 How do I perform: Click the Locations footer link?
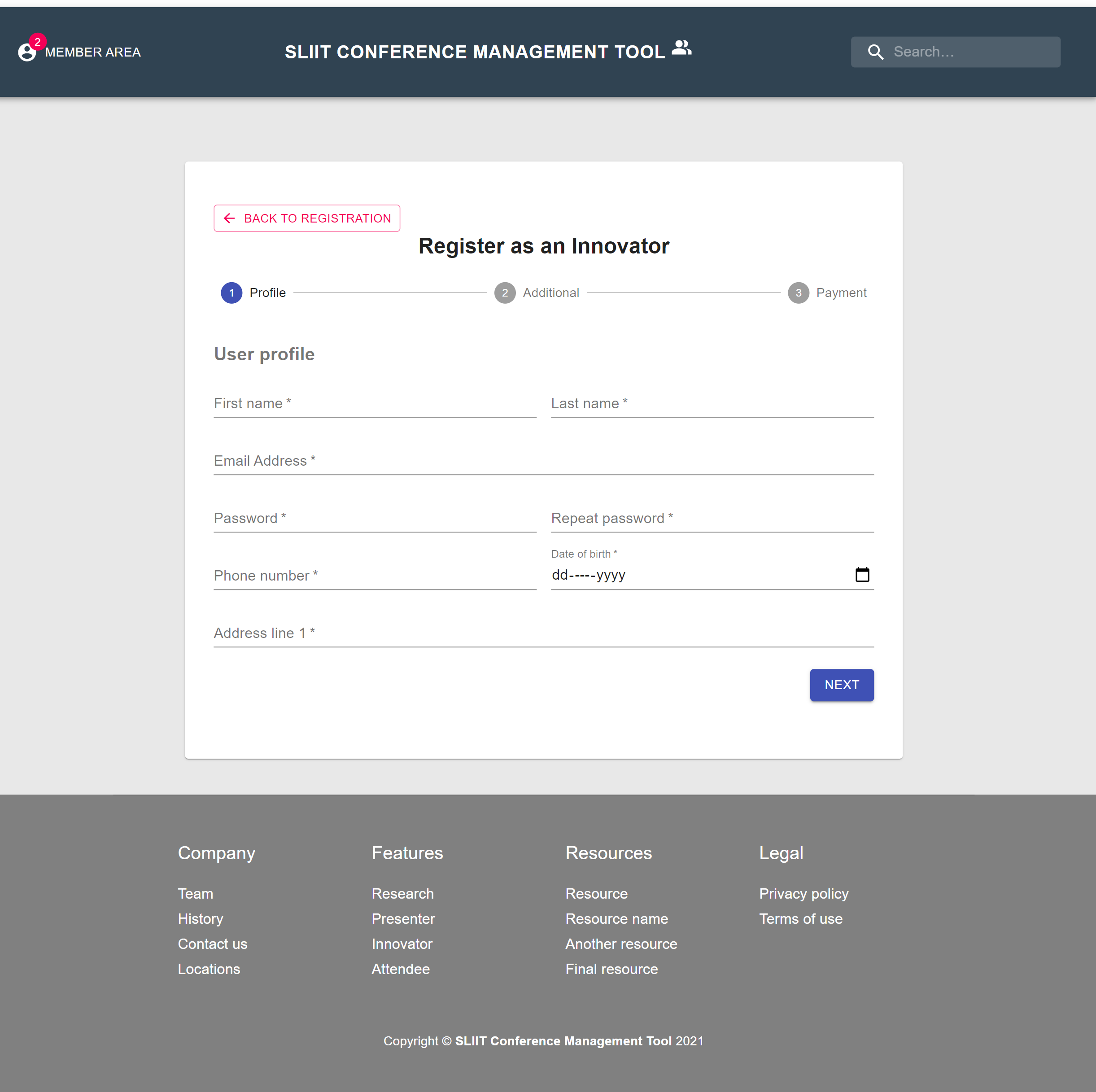[x=209, y=969]
